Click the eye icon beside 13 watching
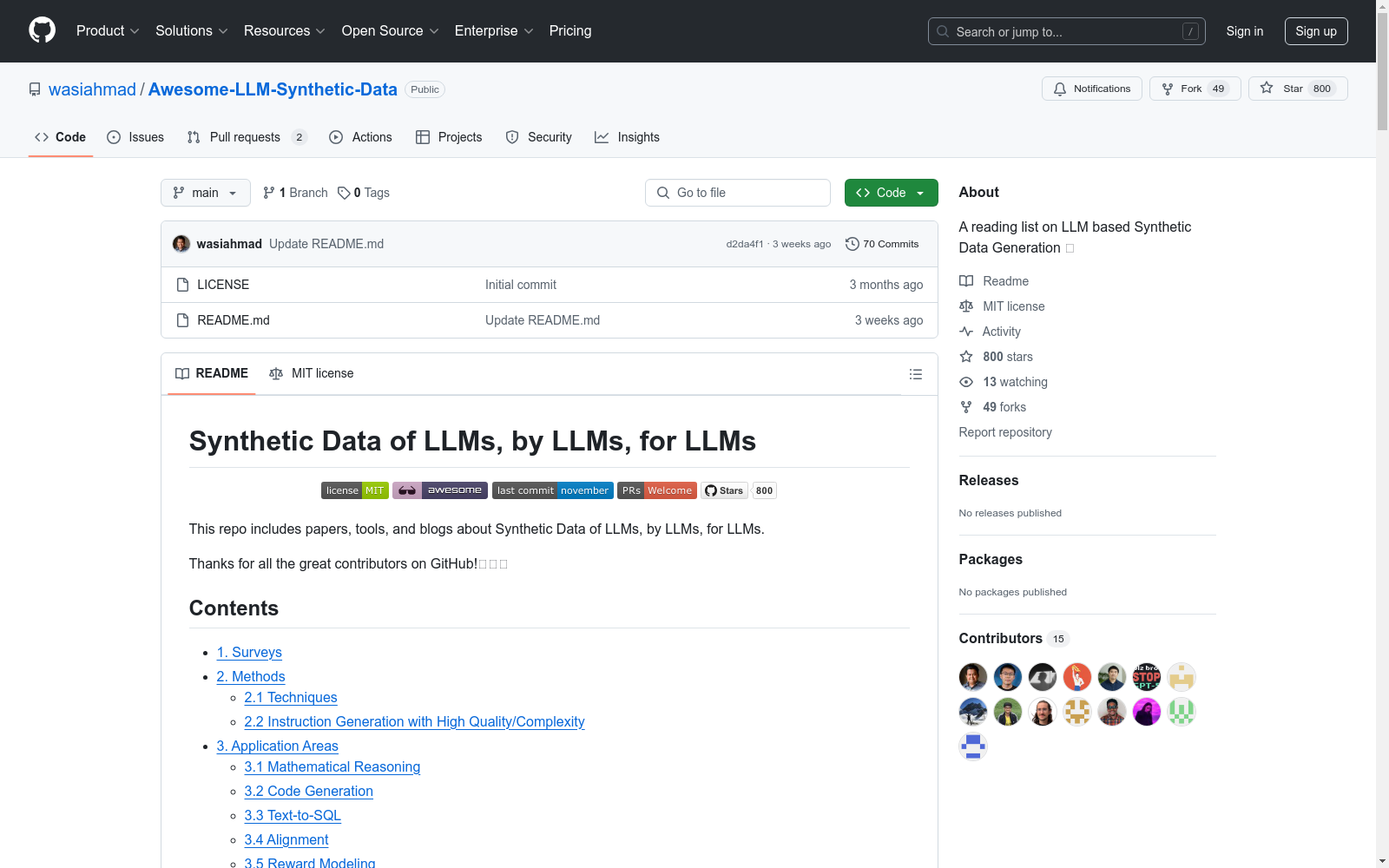 (966, 382)
